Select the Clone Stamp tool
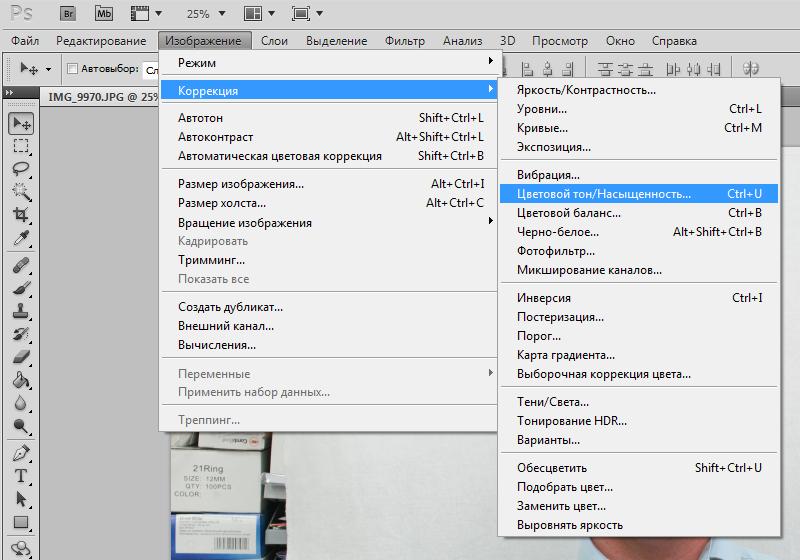 coord(21,310)
